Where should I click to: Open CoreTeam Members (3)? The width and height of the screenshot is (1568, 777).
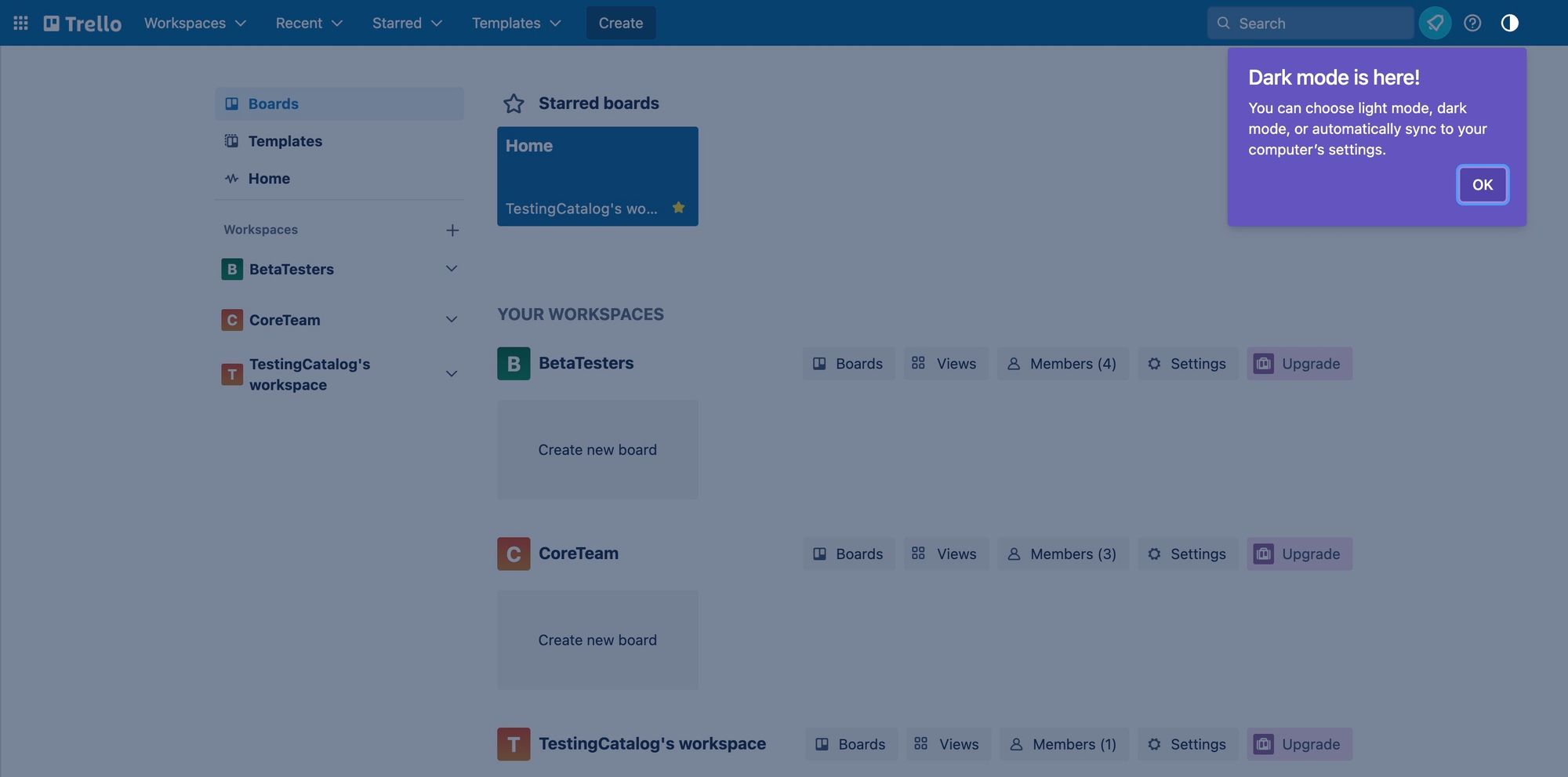tap(1063, 554)
